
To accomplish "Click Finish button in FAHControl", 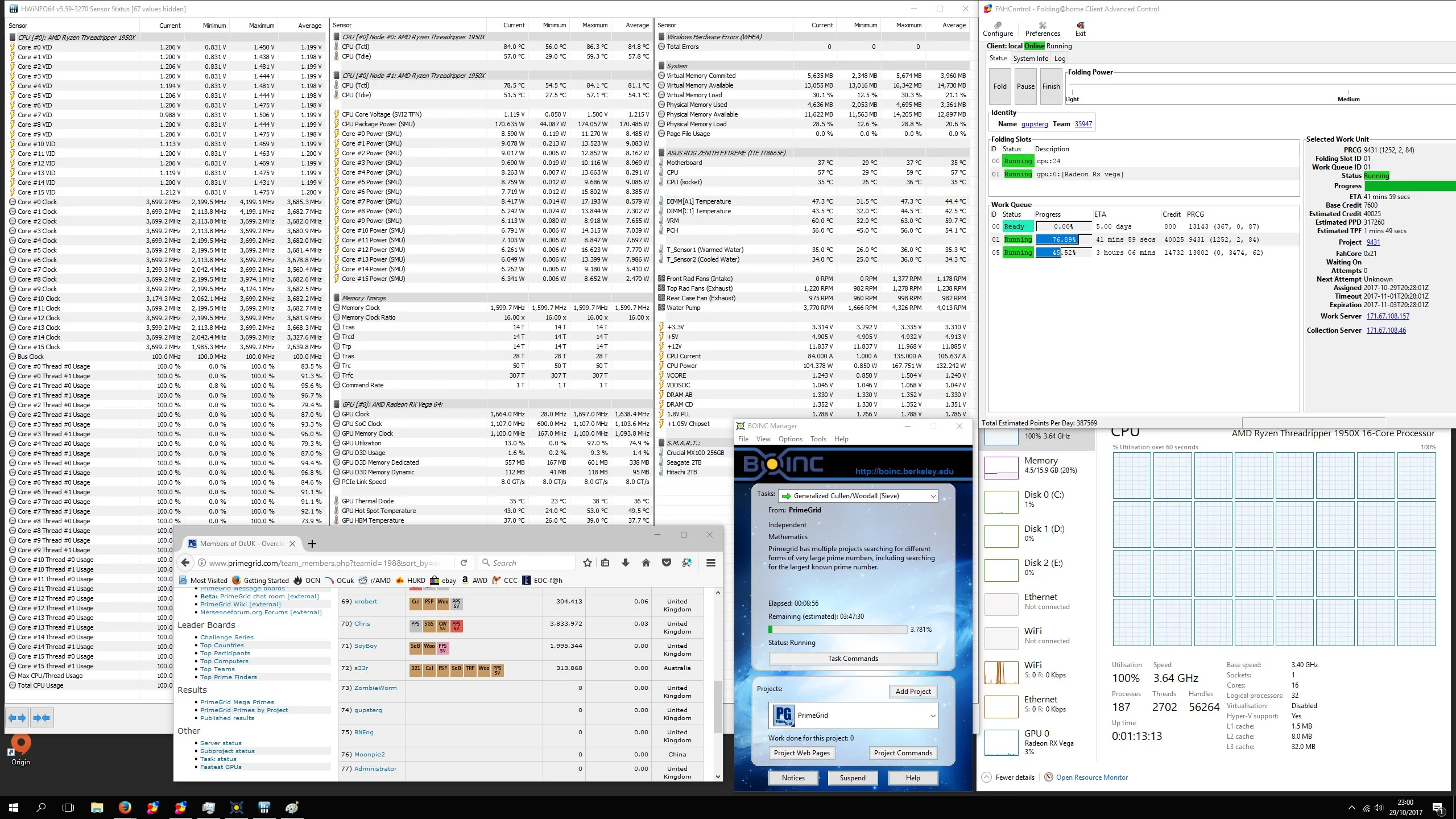I will (x=1051, y=86).
